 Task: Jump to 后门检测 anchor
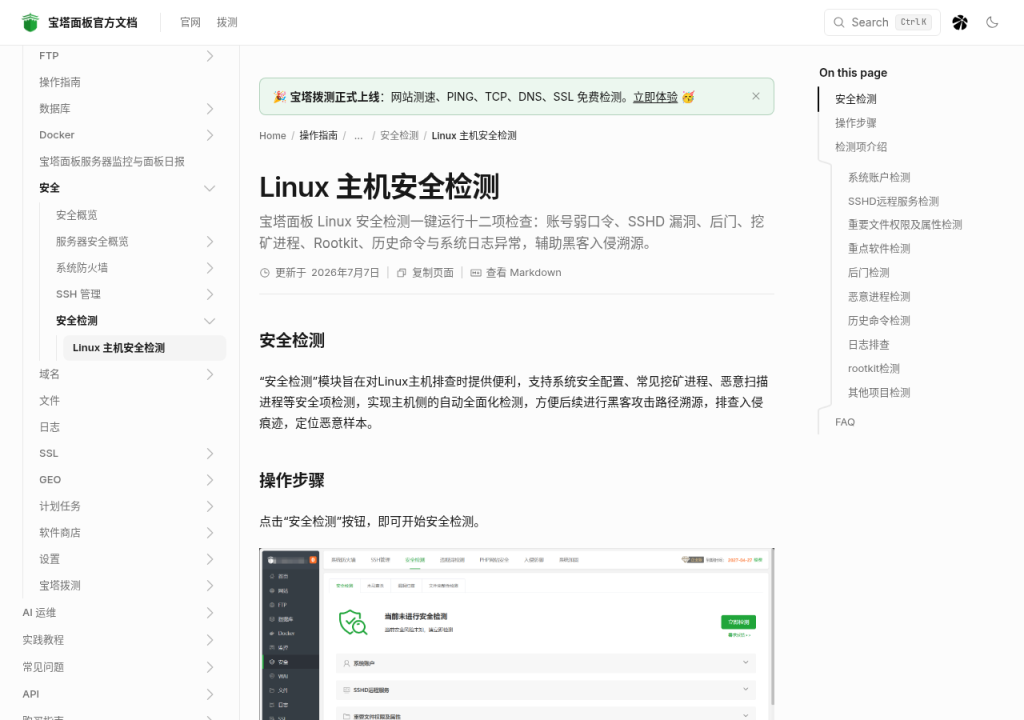[x=869, y=273]
